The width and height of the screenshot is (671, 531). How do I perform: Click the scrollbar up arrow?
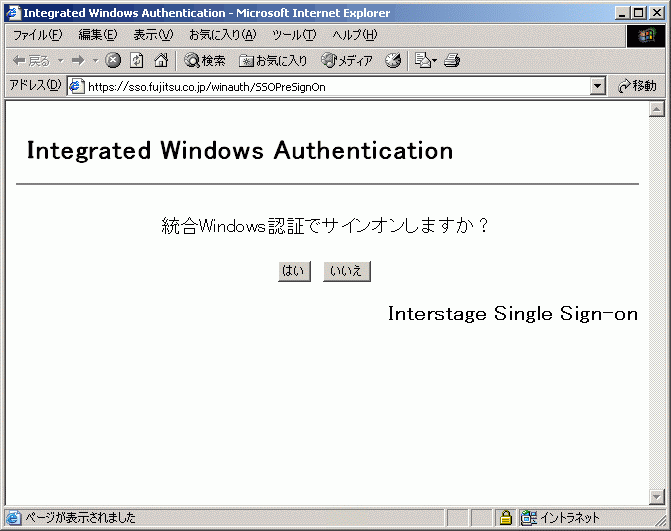pos(656,109)
